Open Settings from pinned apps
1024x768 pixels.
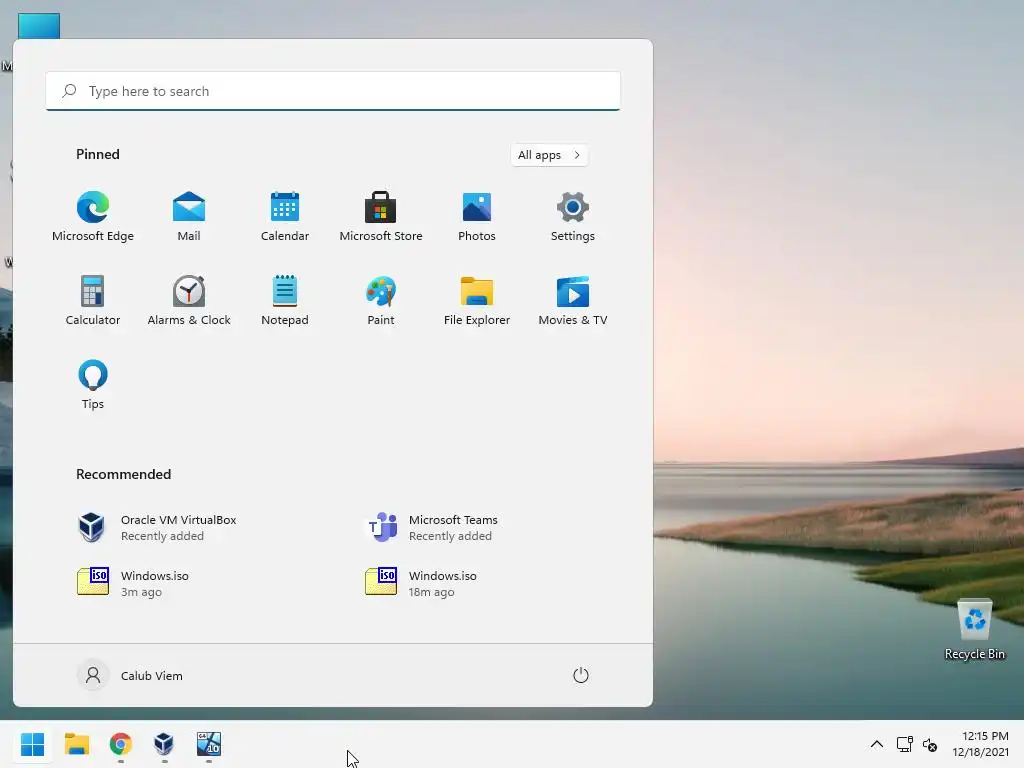coord(573,217)
